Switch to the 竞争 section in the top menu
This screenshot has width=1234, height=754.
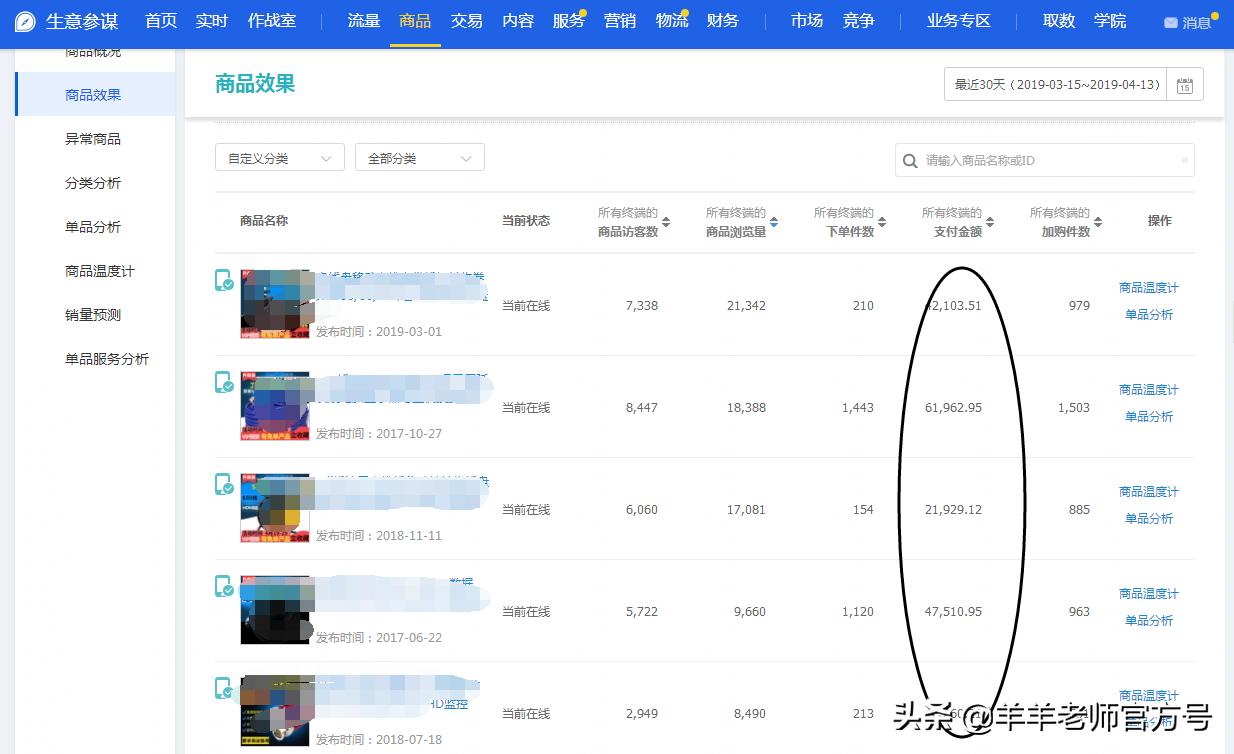858,20
